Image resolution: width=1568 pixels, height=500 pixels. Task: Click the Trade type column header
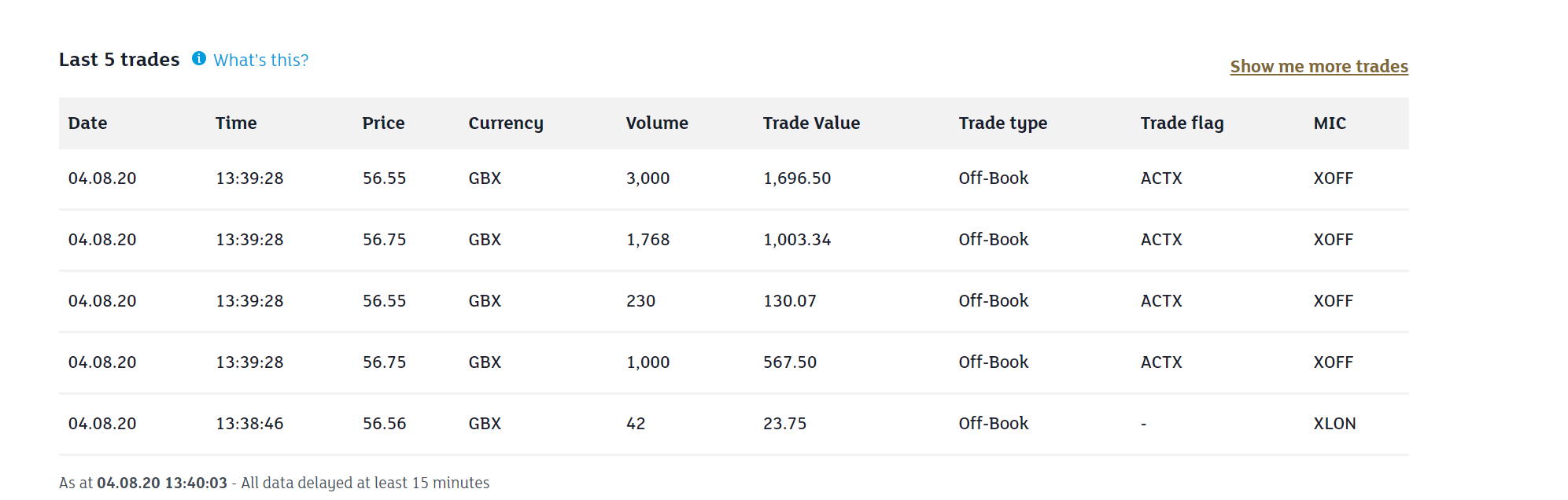coord(1002,123)
